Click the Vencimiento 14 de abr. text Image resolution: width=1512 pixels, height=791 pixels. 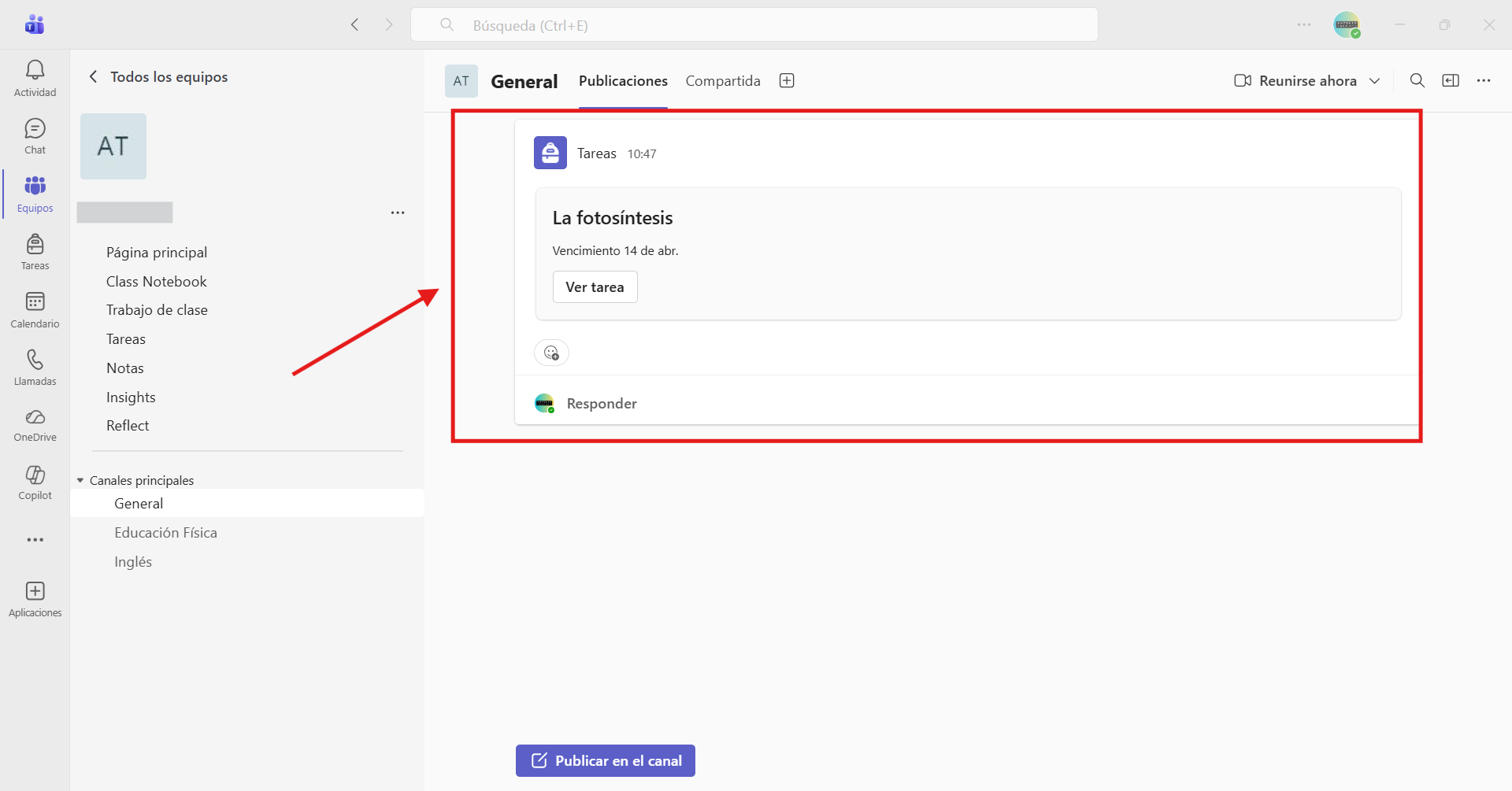tap(615, 251)
